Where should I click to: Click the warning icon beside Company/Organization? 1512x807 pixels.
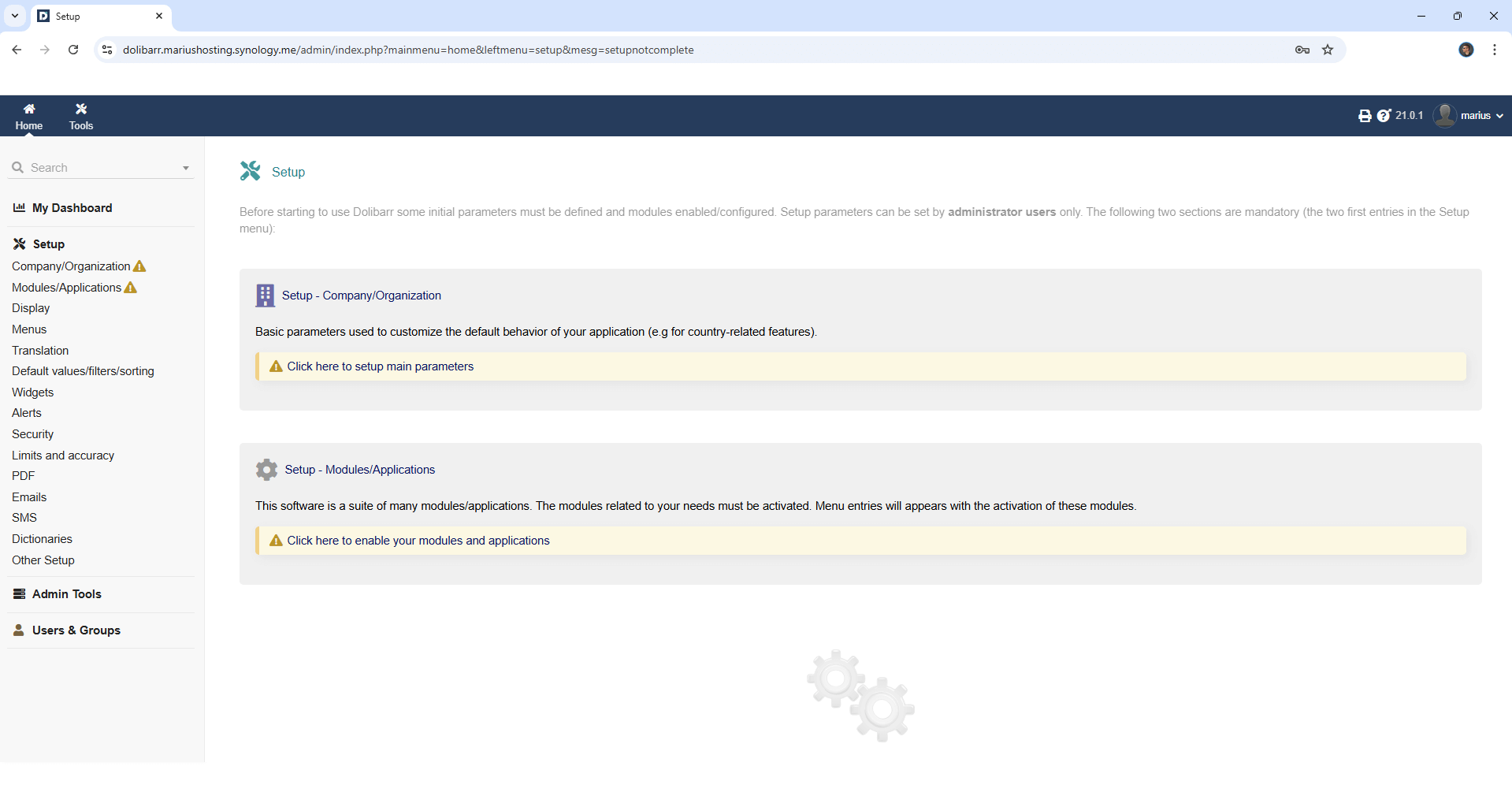139,266
